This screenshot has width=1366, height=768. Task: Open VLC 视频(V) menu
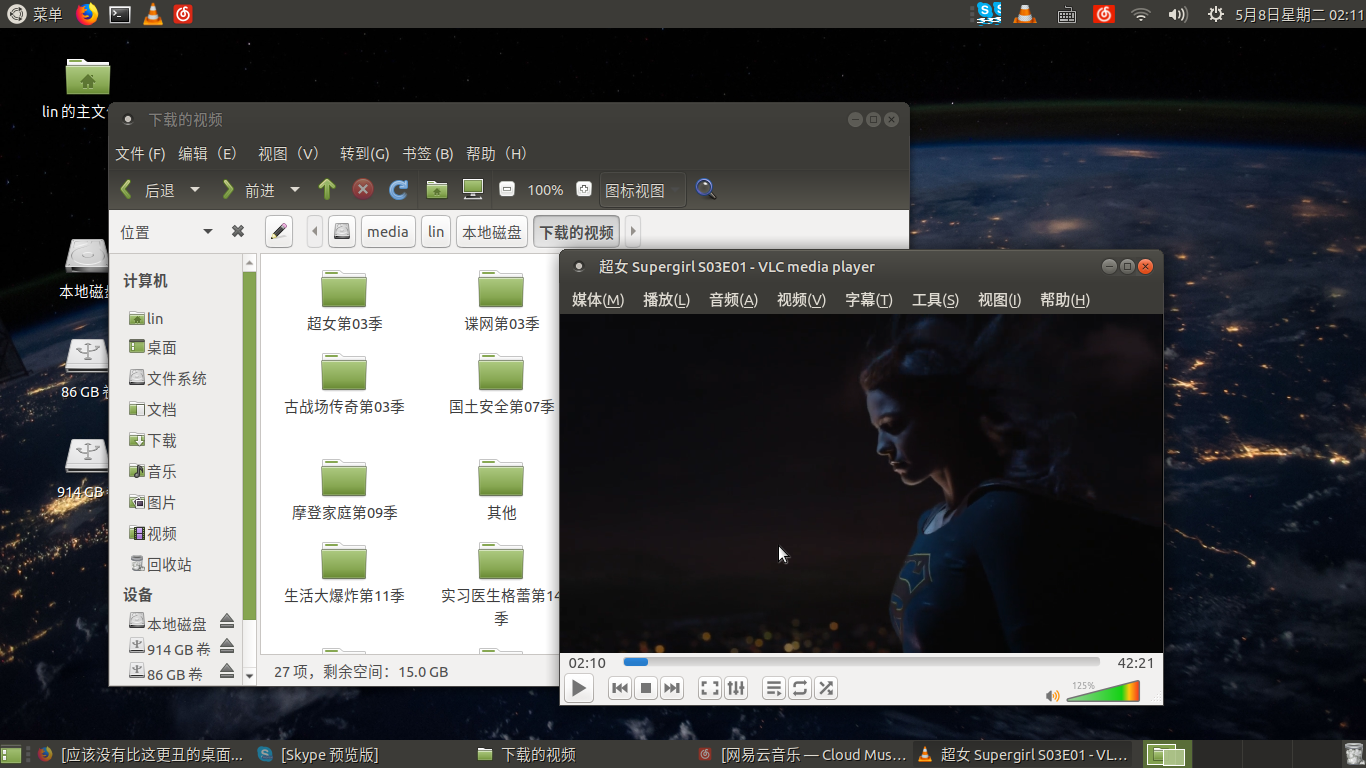[801, 299]
